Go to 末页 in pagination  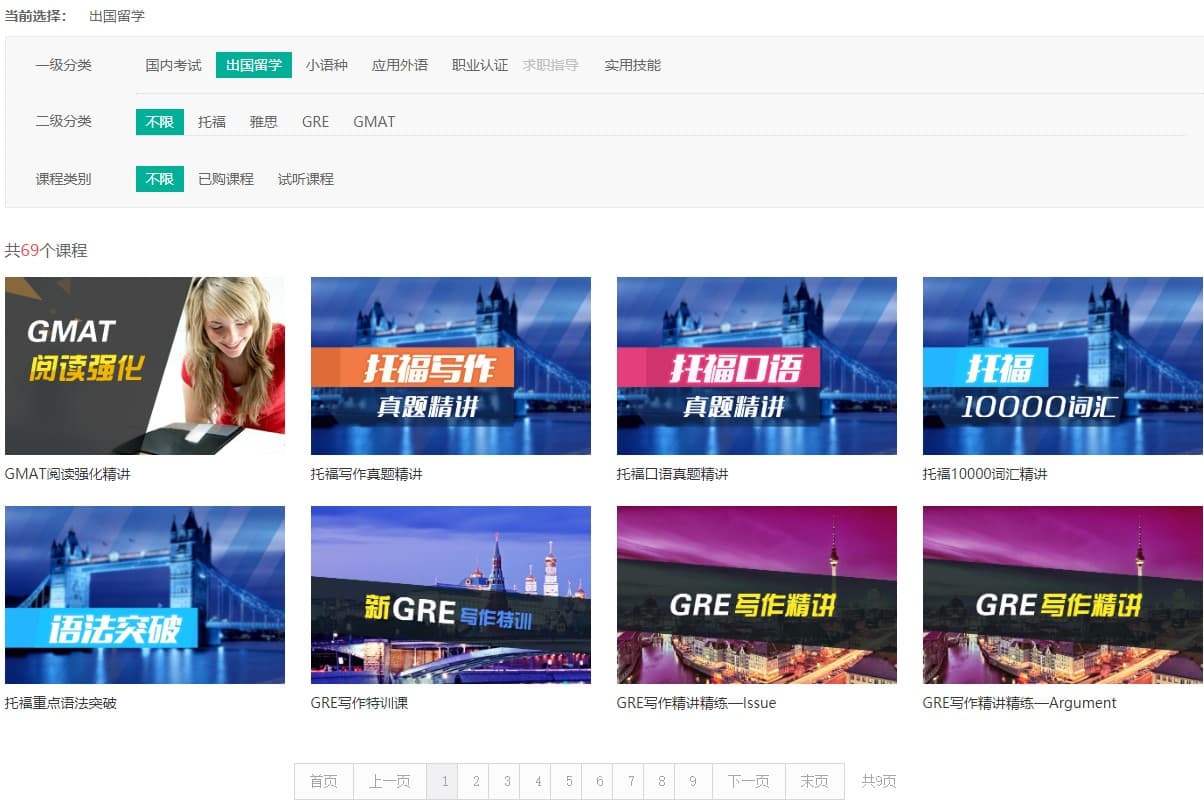click(x=815, y=782)
